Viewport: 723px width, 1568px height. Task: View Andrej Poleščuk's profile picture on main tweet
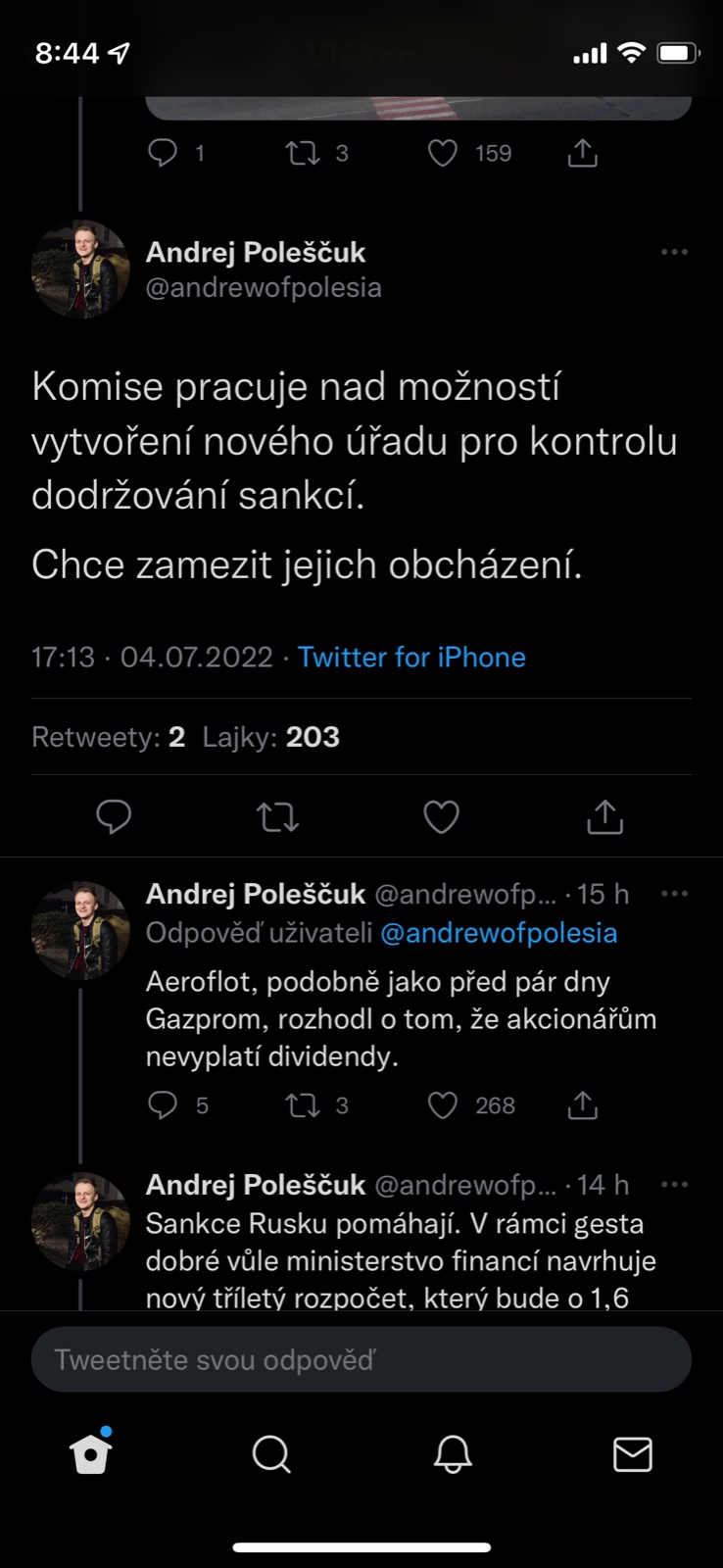pos(80,269)
